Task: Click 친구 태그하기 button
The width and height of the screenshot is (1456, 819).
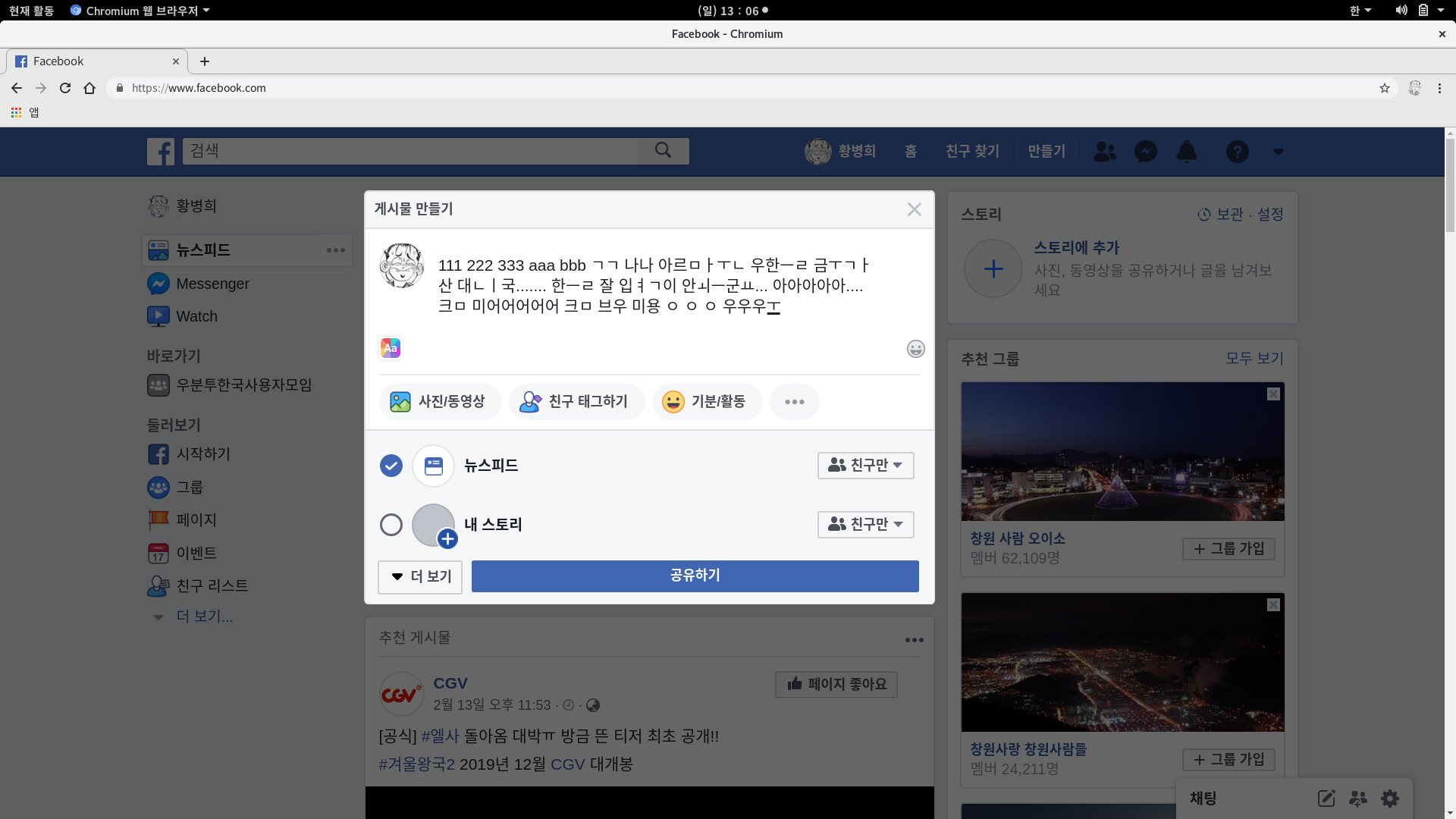Action: tap(576, 402)
